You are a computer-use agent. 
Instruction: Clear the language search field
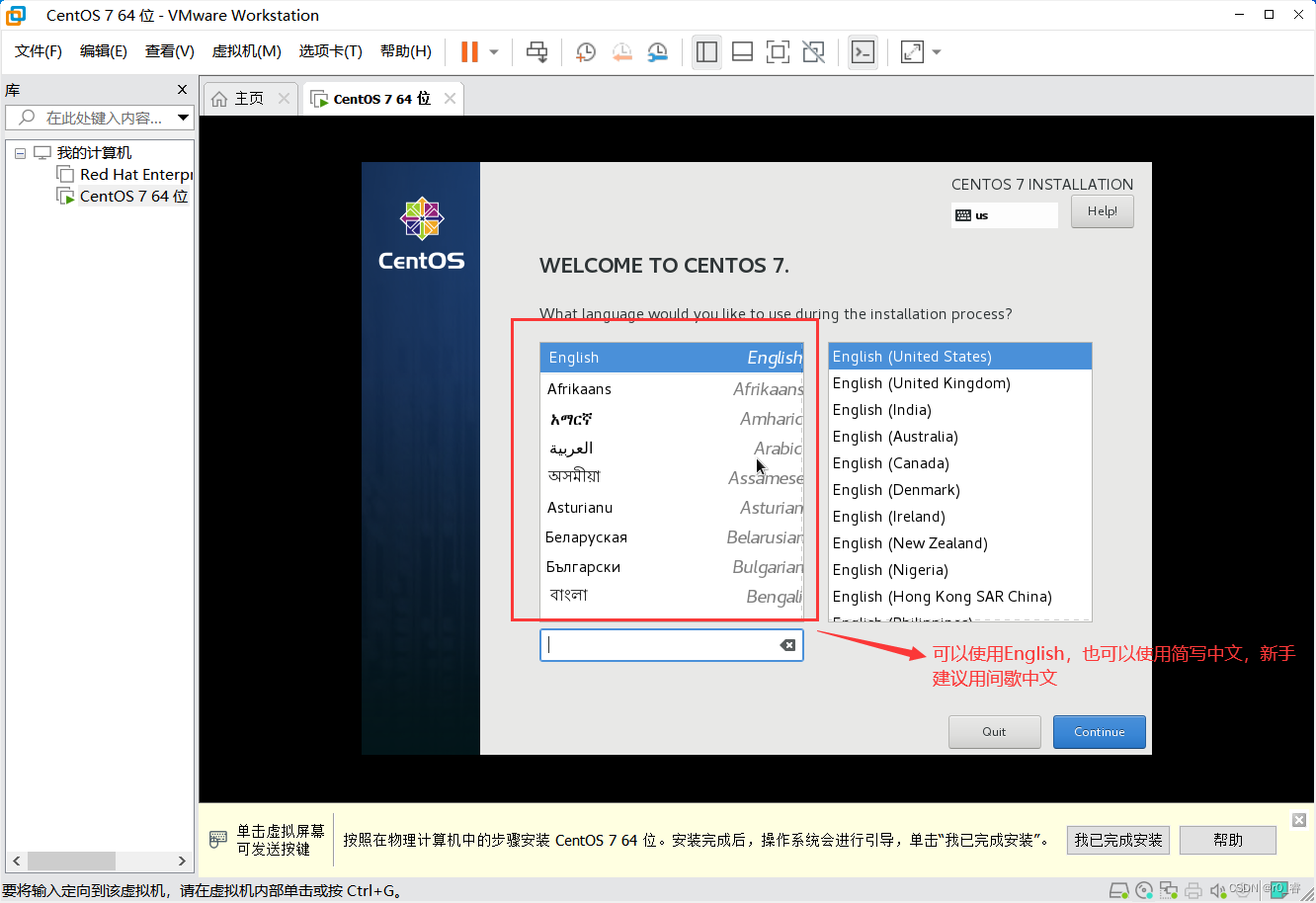(x=787, y=645)
